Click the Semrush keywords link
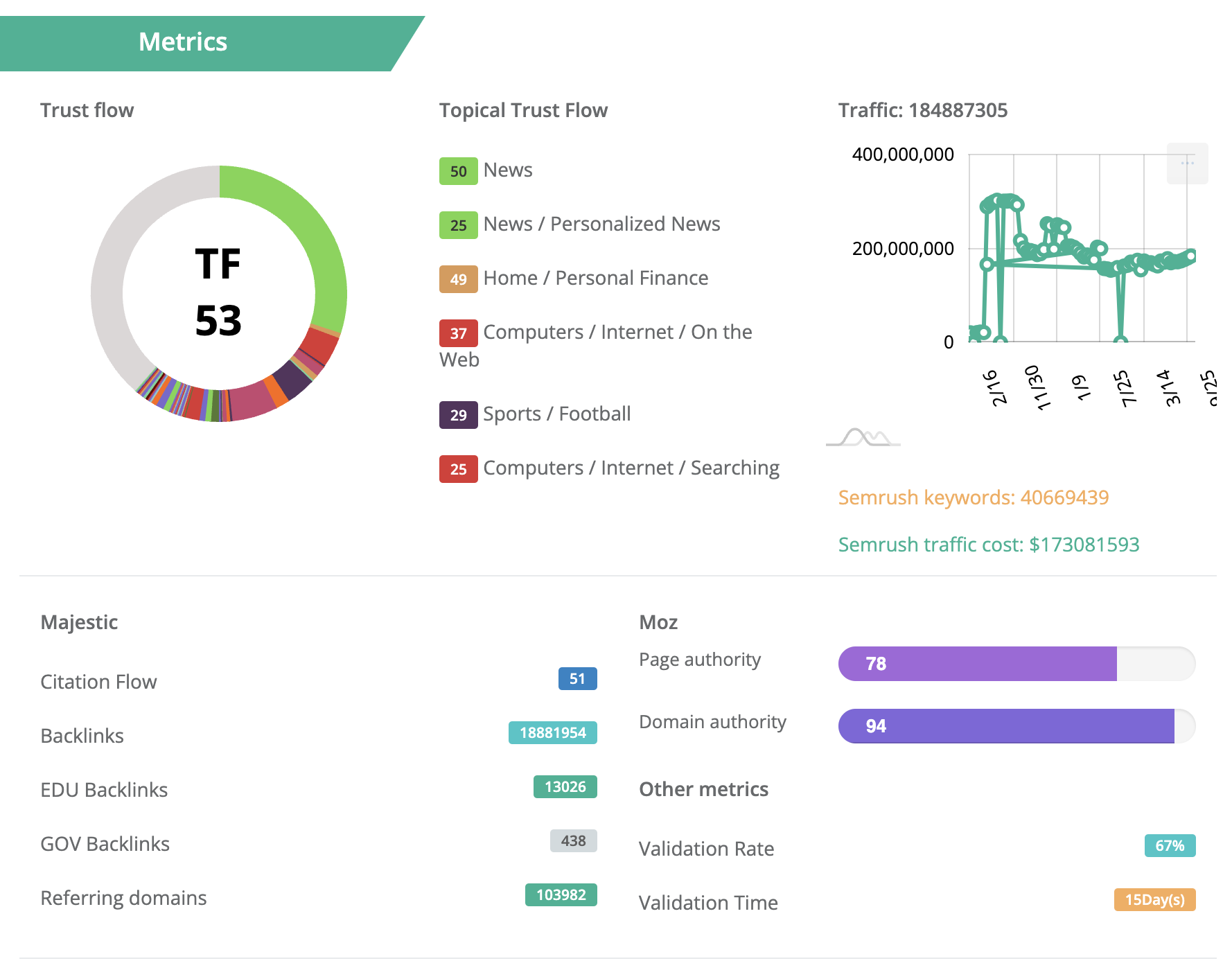This screenshot has height=970, width=1232. (x=973, y=497)
